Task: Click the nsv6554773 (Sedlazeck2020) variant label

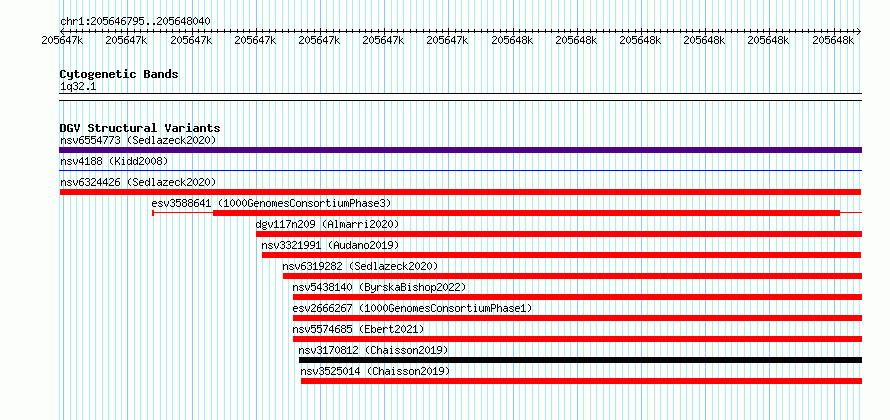Action: [x=138, y=140]
